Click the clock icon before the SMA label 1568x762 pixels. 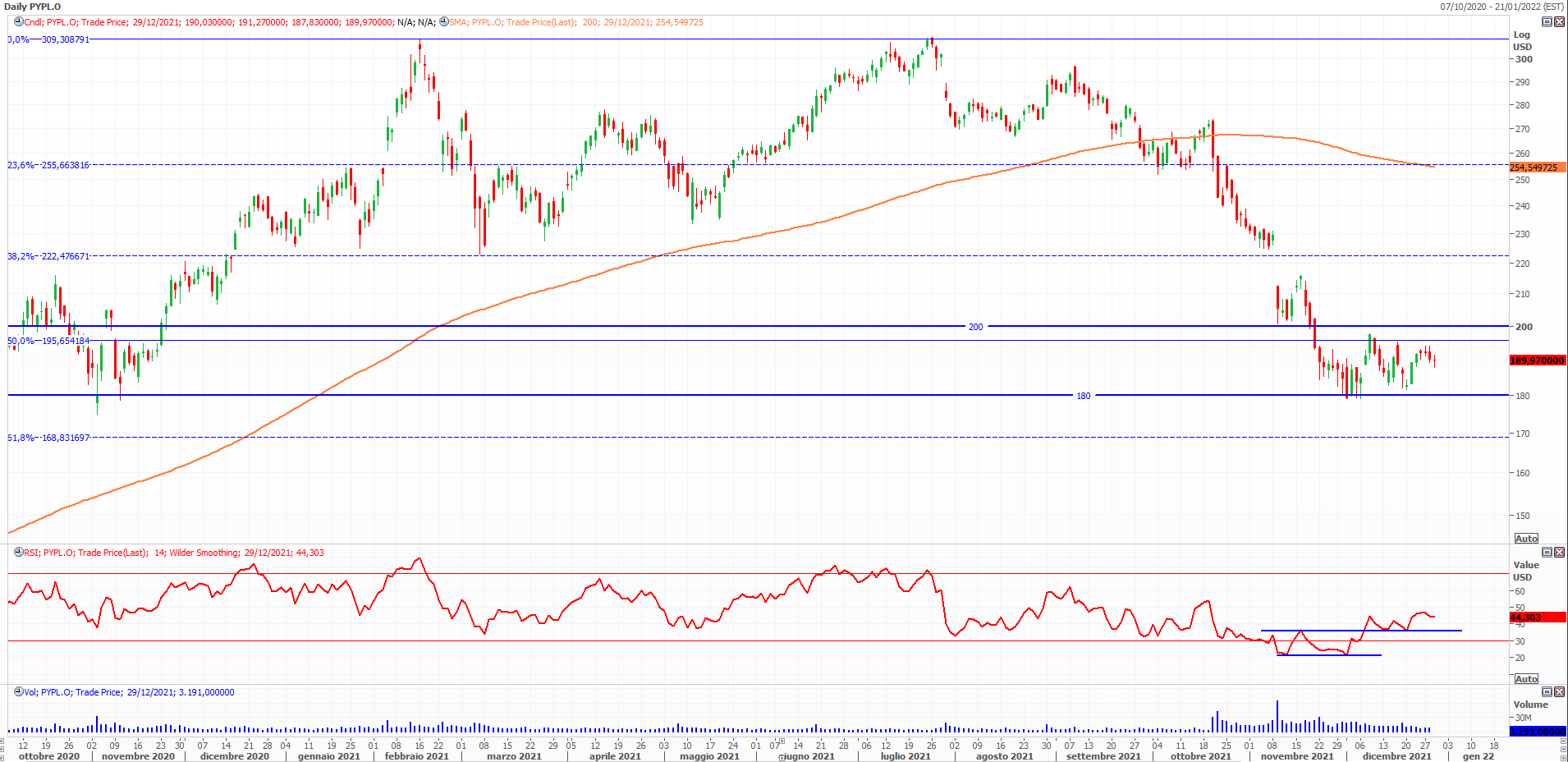[x=443, y=22]
